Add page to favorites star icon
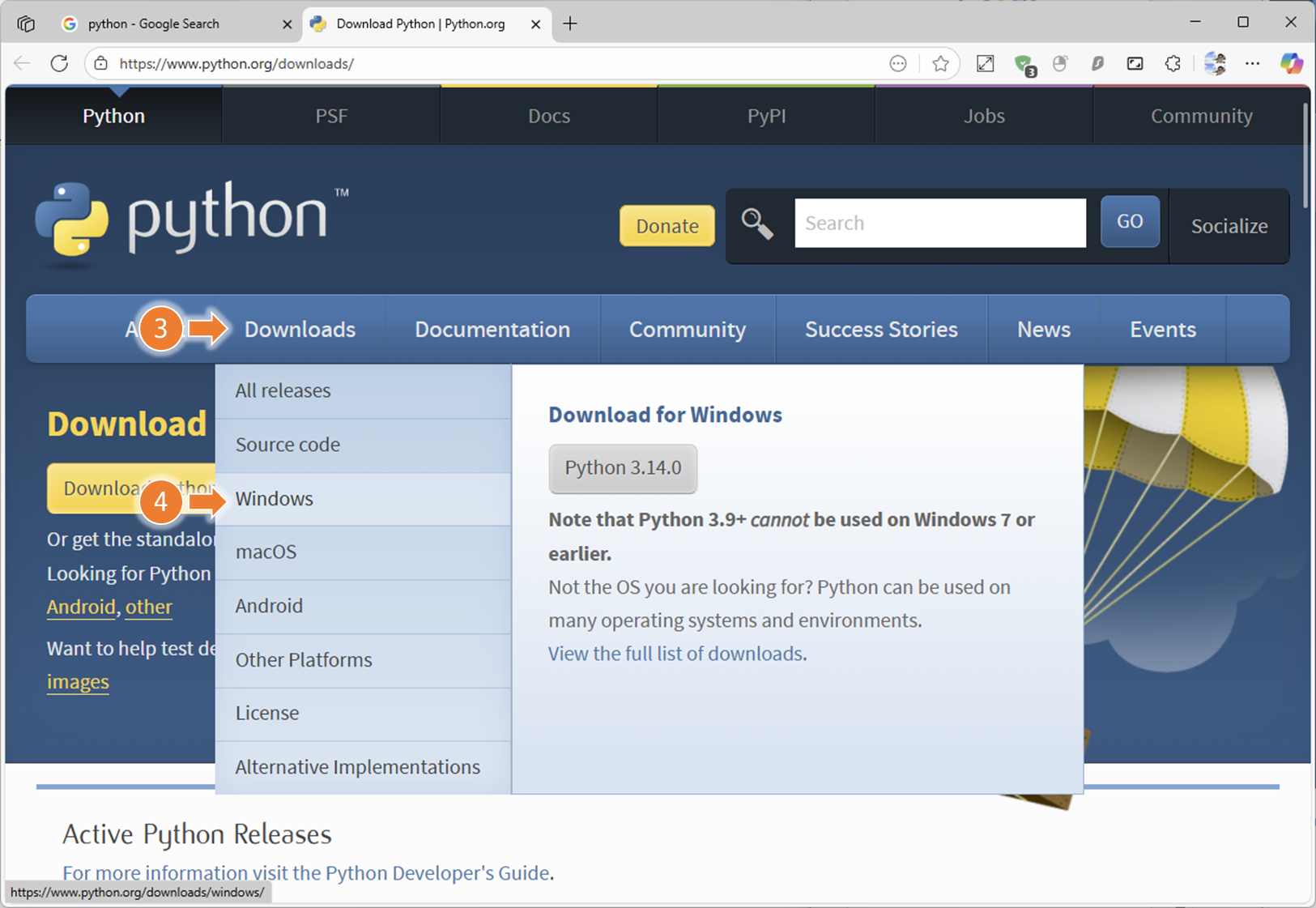 coord(940,63)
